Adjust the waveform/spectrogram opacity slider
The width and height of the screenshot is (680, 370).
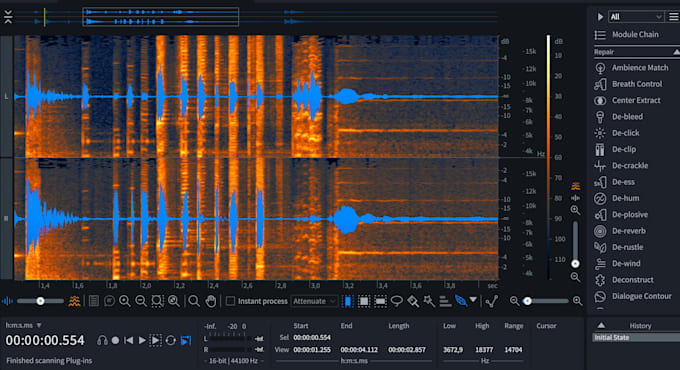pos(40,301)
